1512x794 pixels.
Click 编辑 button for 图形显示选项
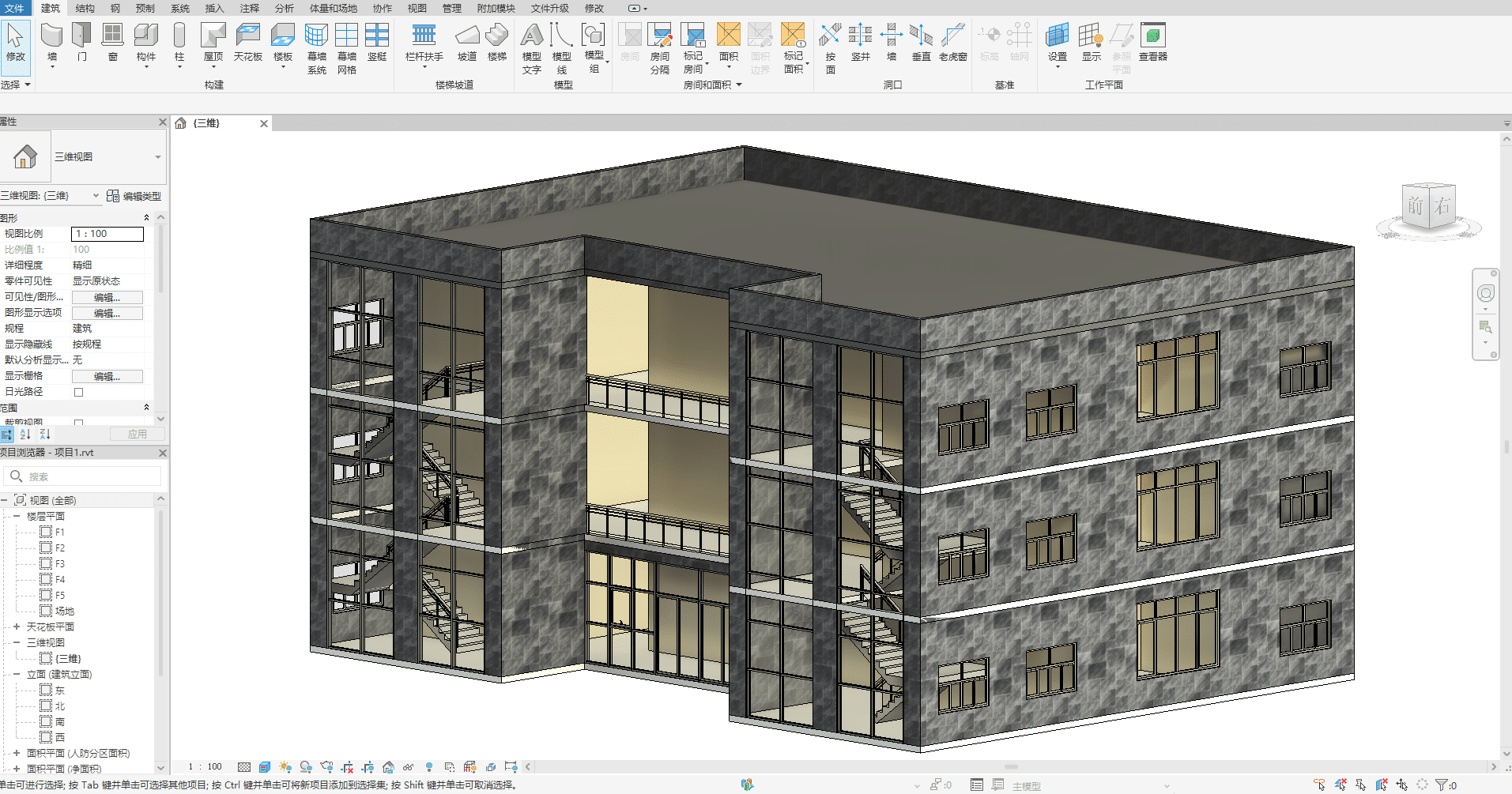pyautogui.click(x=107, y=313)
